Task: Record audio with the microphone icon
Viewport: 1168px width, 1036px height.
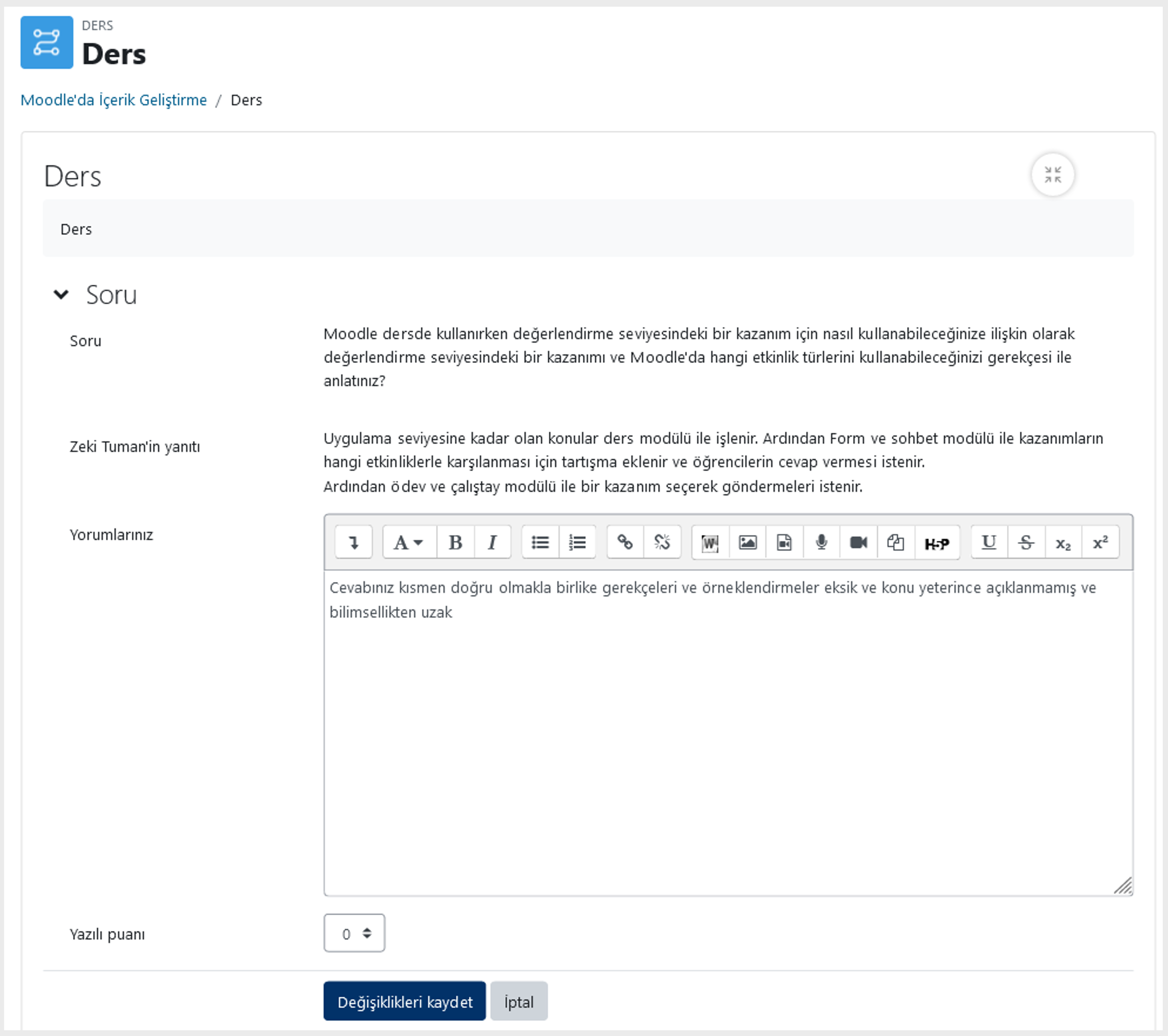Action: pos(821,542)
